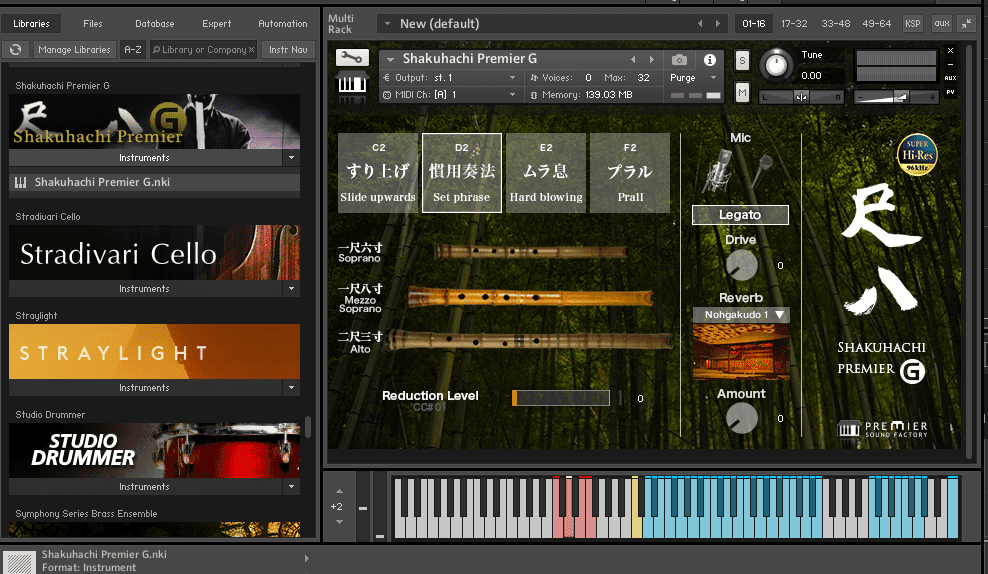This screenshot has height=574, width=988.
Task: Select previous multi rack preset arrow
Action: 700,23
